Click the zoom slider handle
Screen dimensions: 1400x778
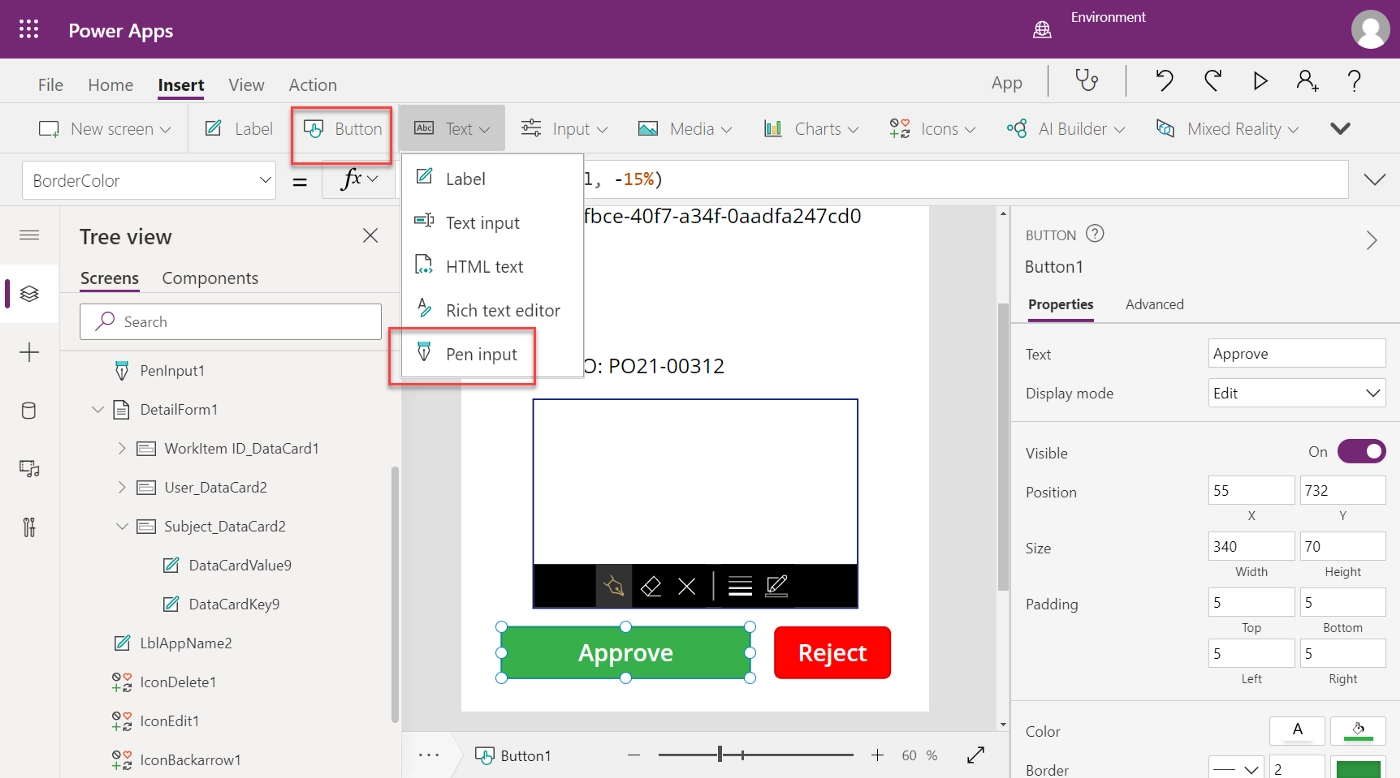[720, 755]
